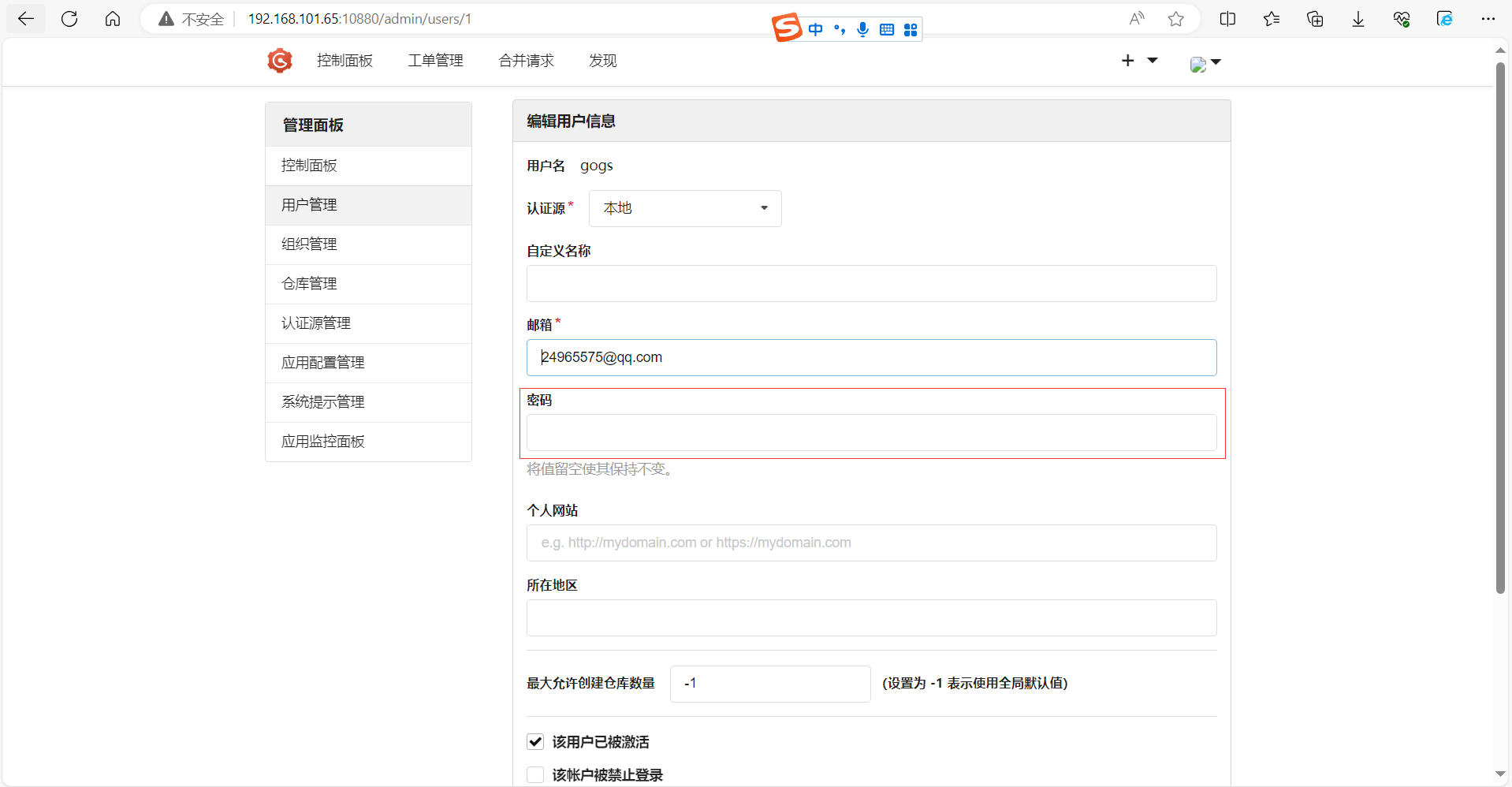Open the Edge sidebar copilot icon
The height and width of the screenshot is (787, 1512).
pos(1445,19)
